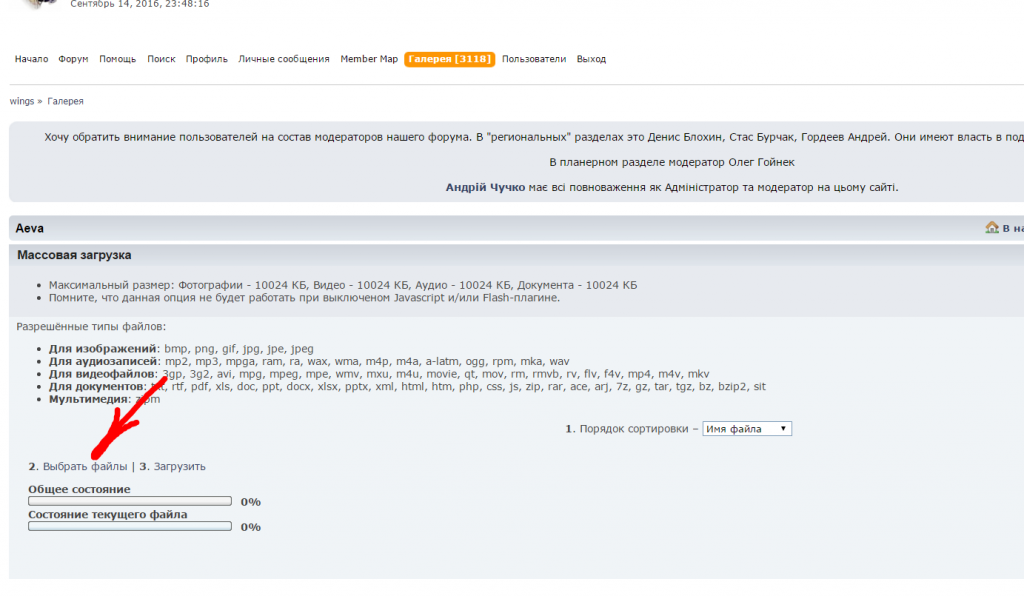Image resolution: width=1024 pixels, height=596 pixels.
Task: Click the Андрій Чучко name in the notice
Action: coord(485,187)
